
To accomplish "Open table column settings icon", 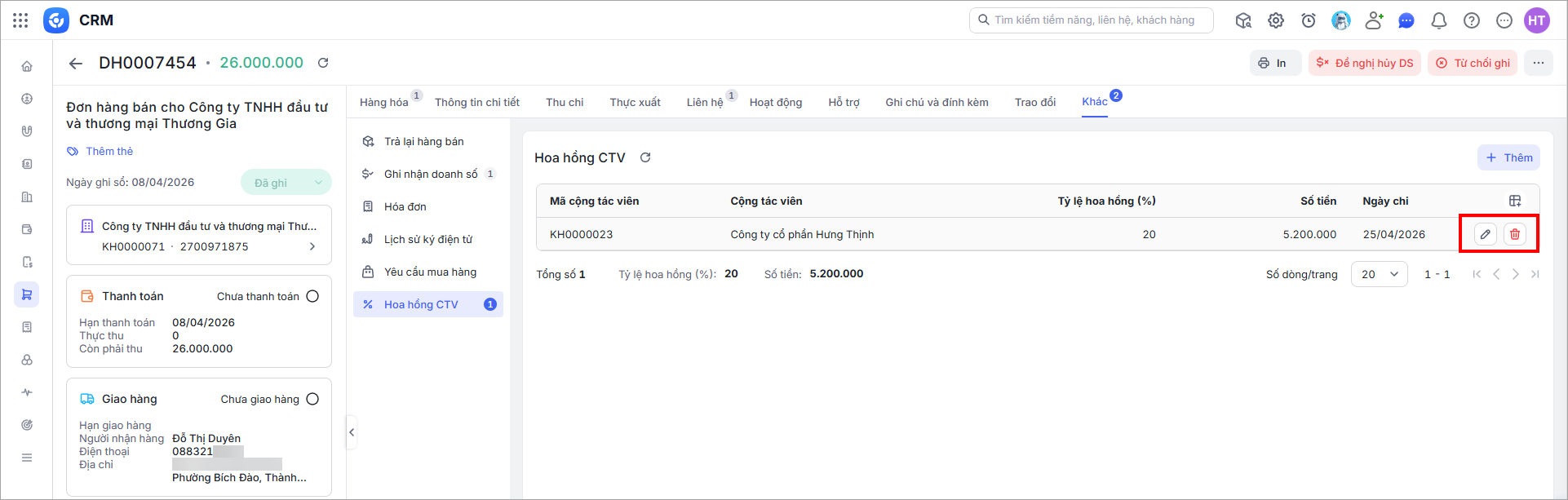I will click(x=1515, y=201).
